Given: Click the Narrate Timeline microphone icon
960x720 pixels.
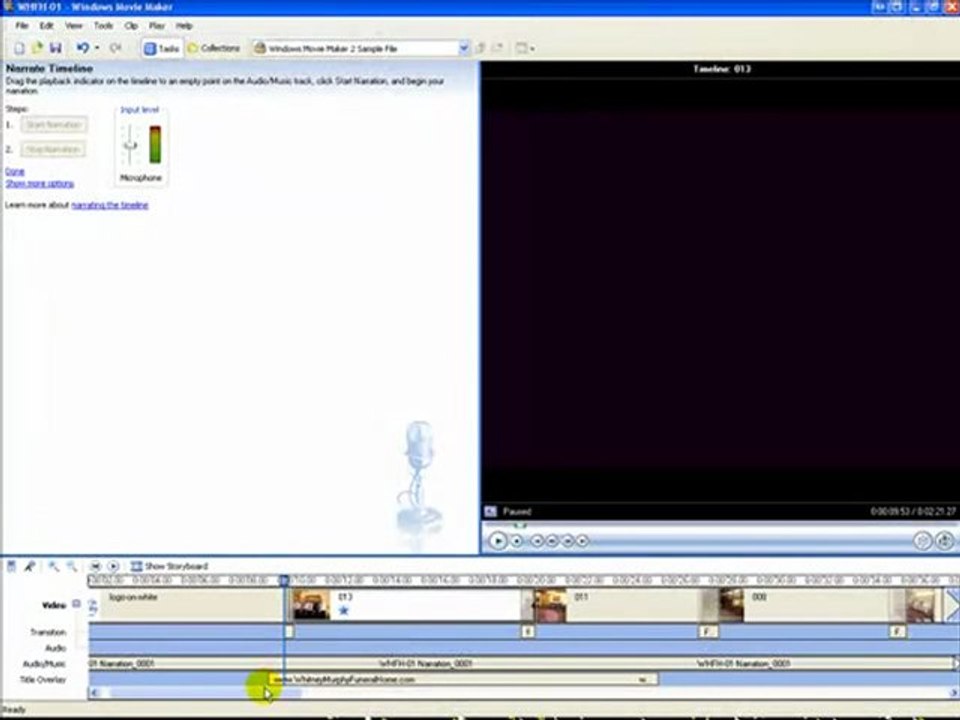Looking at the screenshot, I should pyautogui.click(x=29, y=566).
